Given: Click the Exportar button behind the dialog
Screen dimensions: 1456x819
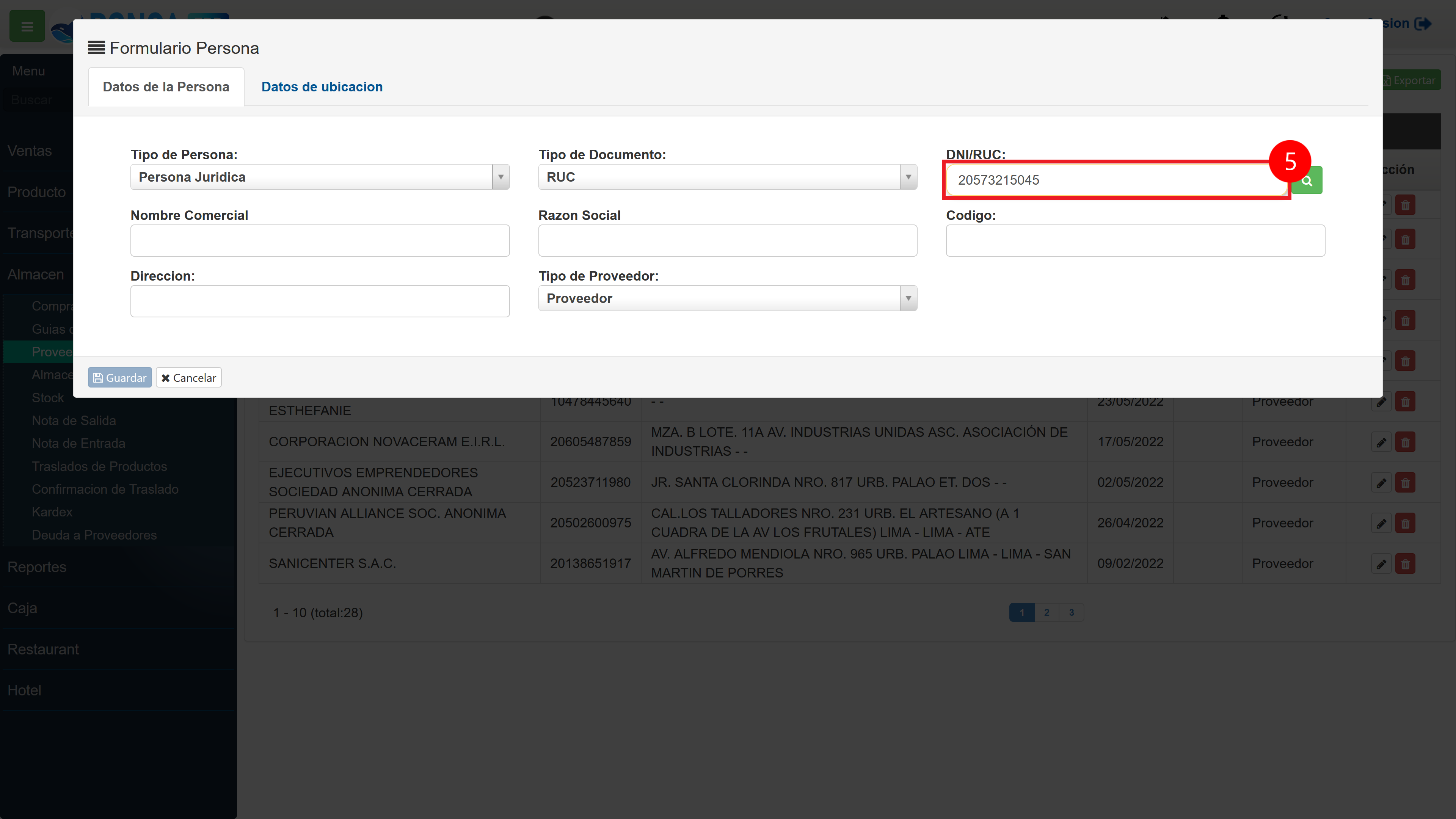Looking at the screenshot, I should [1412, 80].
